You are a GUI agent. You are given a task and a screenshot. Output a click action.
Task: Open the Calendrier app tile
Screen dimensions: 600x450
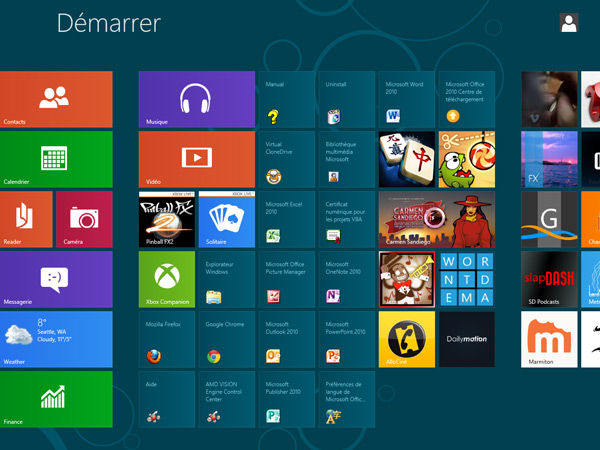pyautogui.click(x=55, y=159)
